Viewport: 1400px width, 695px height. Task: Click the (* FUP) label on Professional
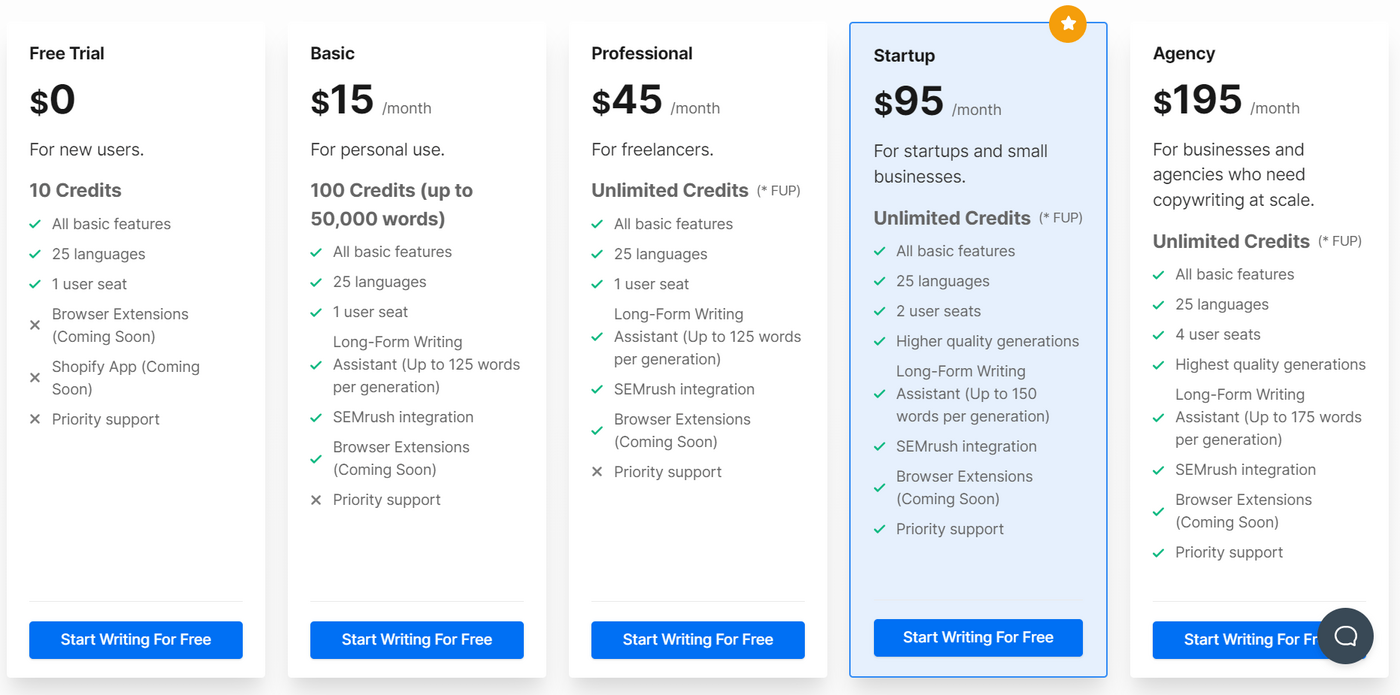780,190
